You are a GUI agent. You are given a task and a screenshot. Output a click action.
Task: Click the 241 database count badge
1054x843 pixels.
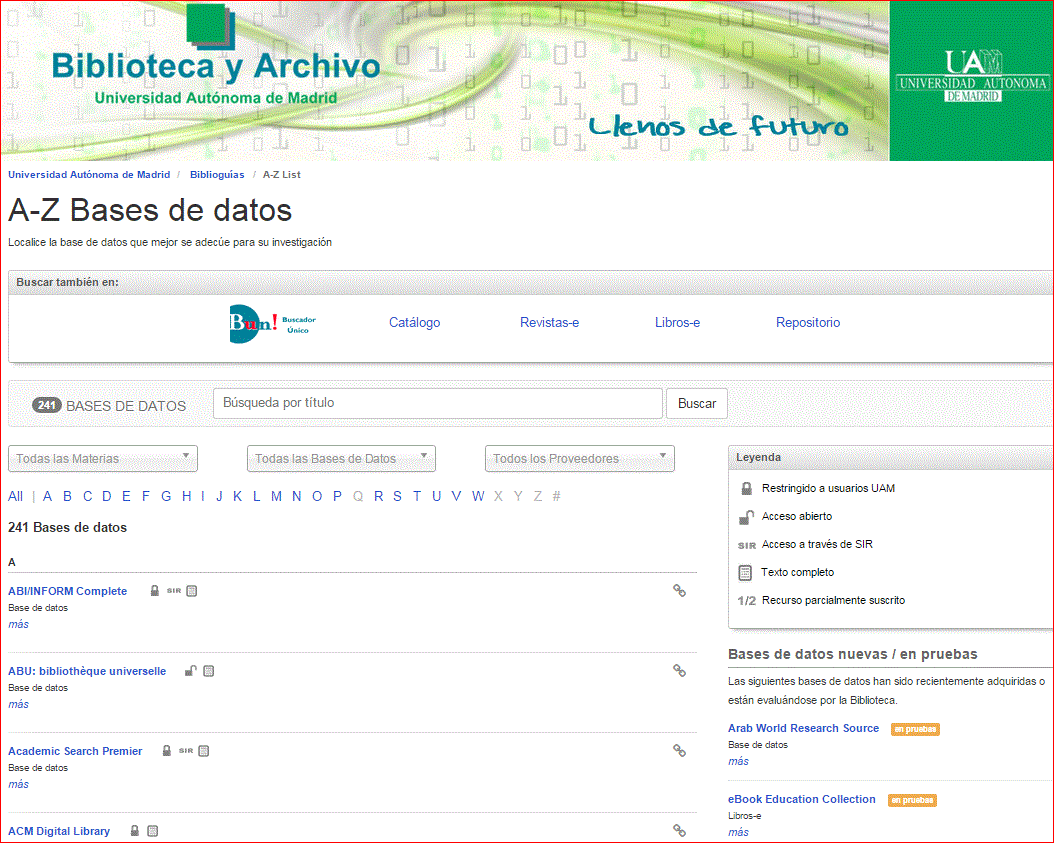(46, 405)
